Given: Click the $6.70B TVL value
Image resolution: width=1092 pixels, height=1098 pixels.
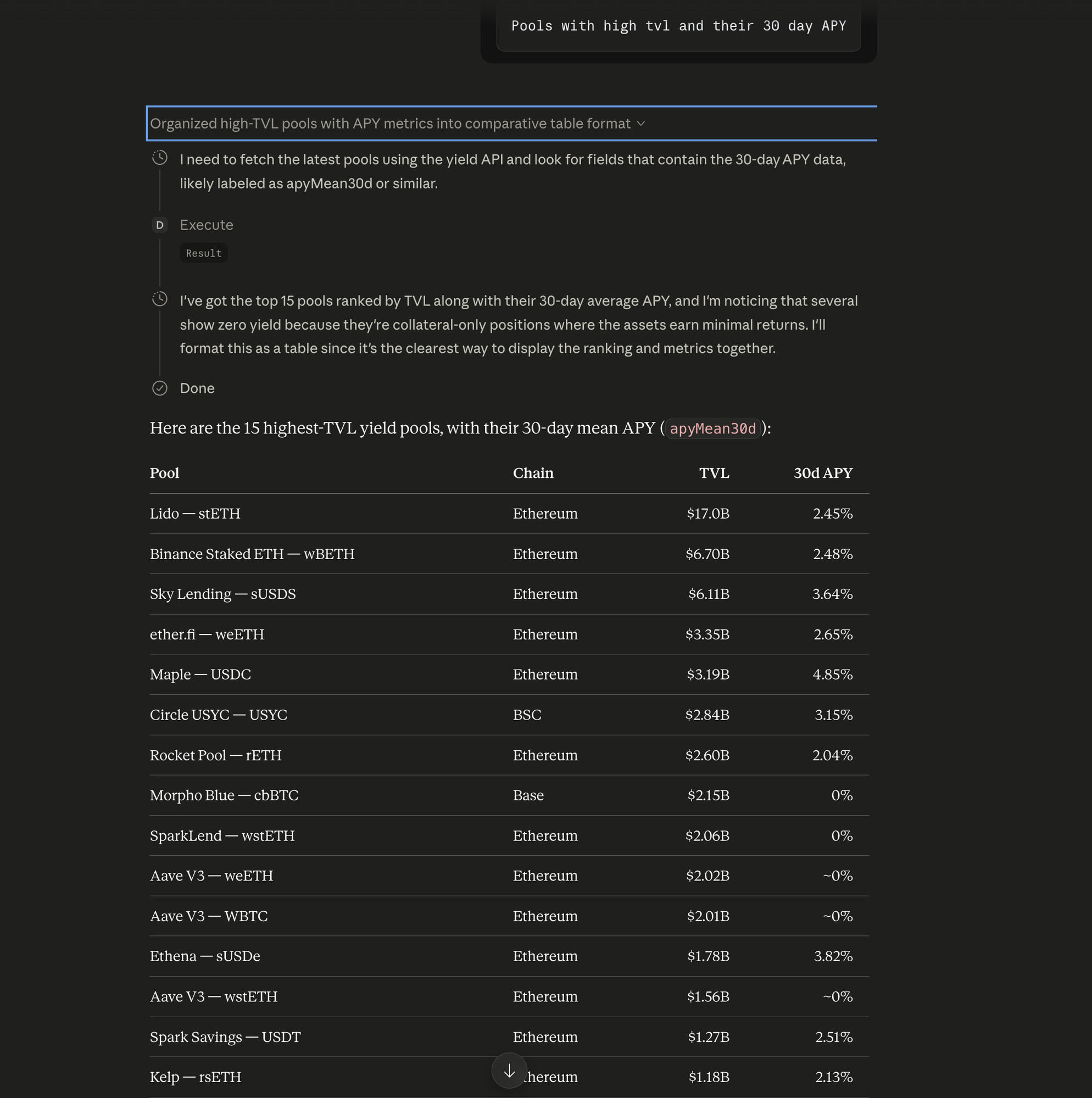Looking at the screenshot, I should pos(707,554).
